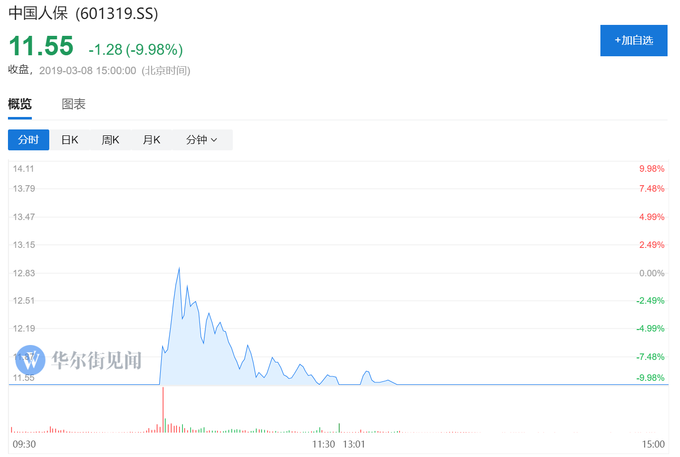
Task: Click the tallest red volume bar
Action: pyautogui.click(x=162, y=410)
